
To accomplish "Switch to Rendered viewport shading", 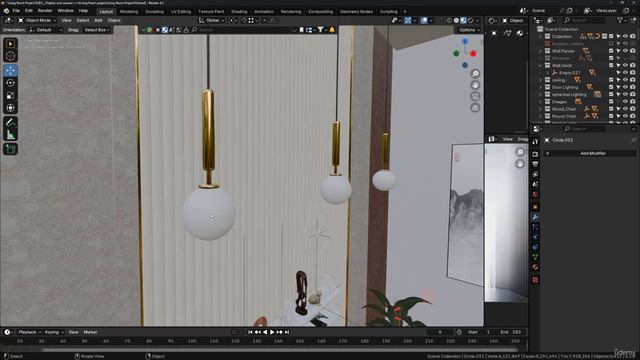I will (470, 20).
